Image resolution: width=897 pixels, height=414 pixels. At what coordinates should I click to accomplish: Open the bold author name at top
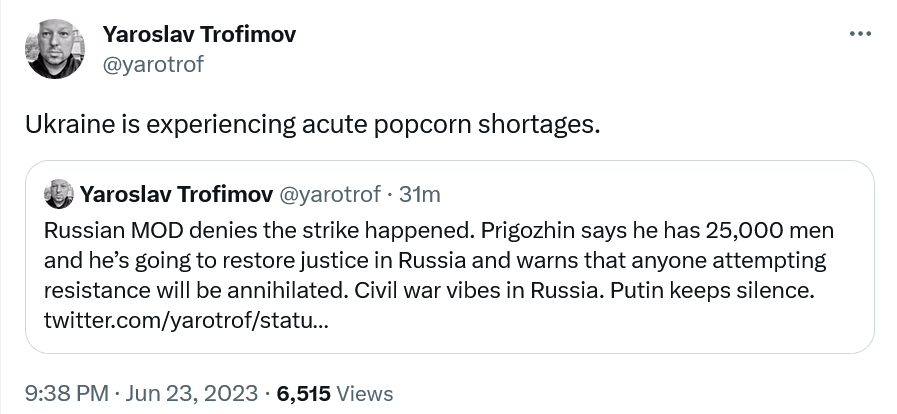(199, 35)
